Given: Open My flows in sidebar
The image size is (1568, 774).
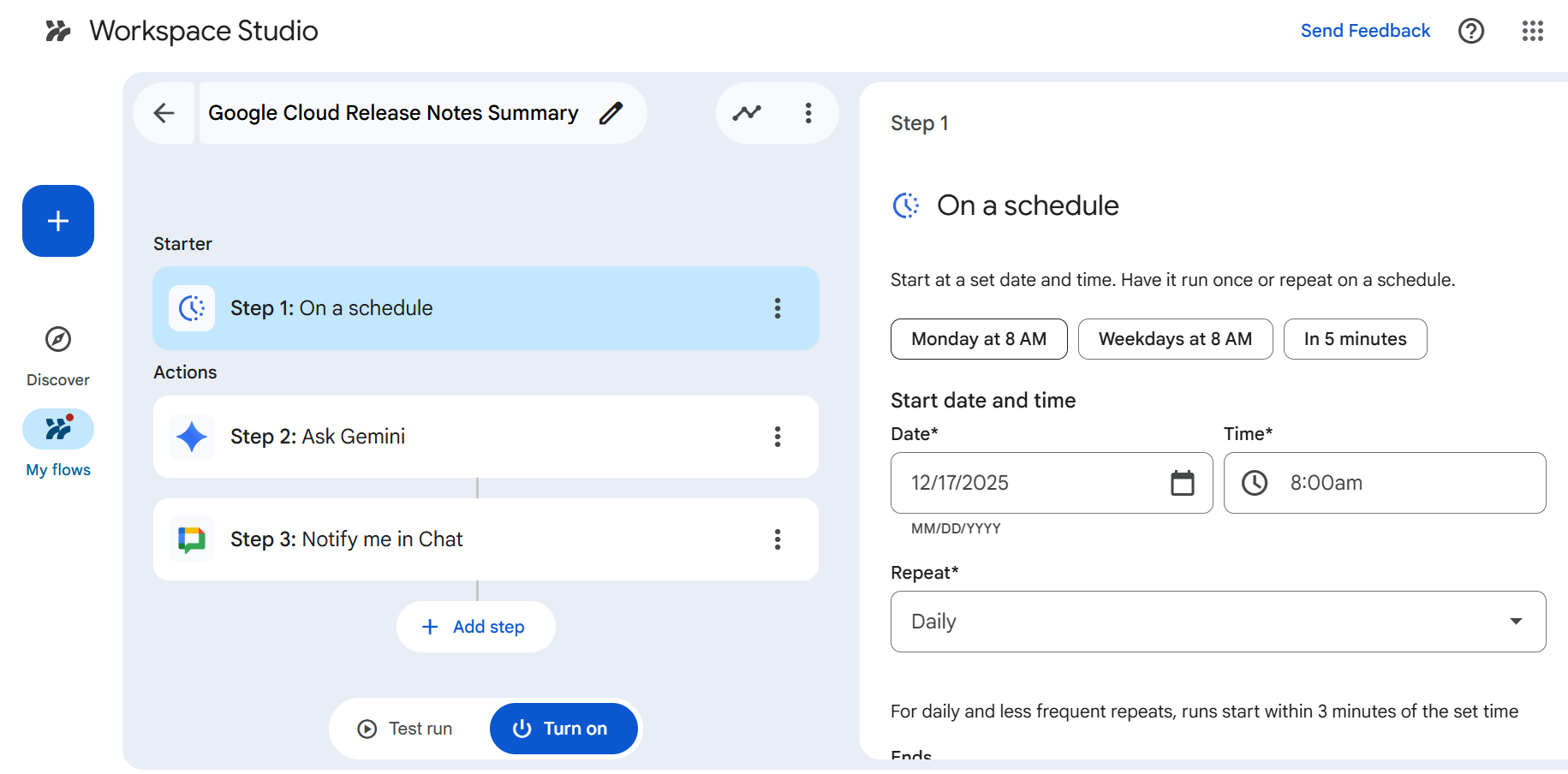Looking at the screenshot, I should pos(58,430).
